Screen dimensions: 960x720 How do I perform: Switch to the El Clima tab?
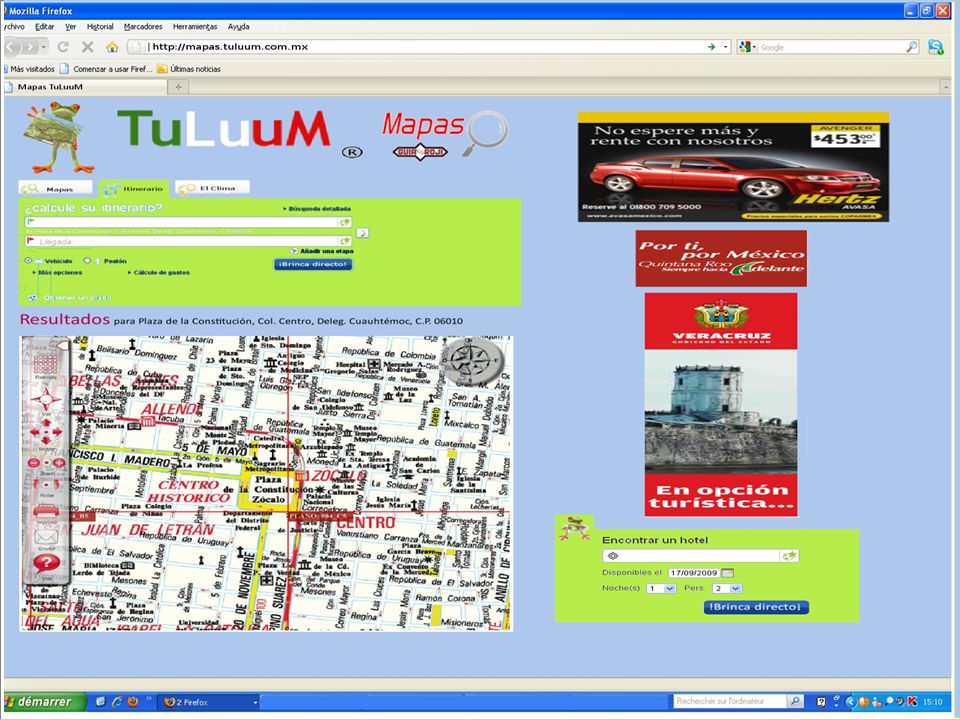pos(212,188)
